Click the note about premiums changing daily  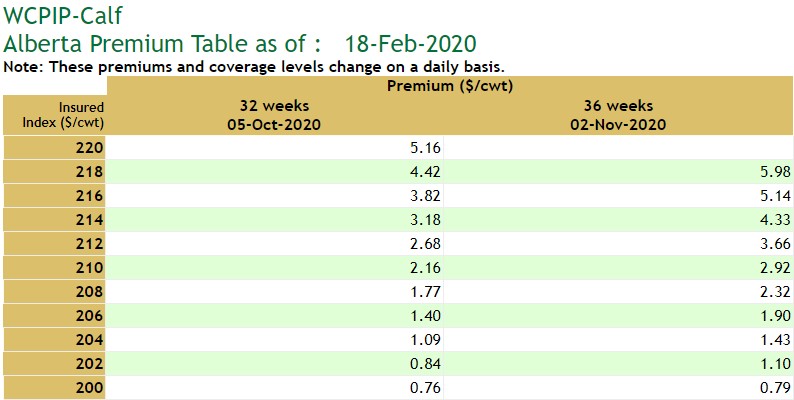tap(254, 67)
